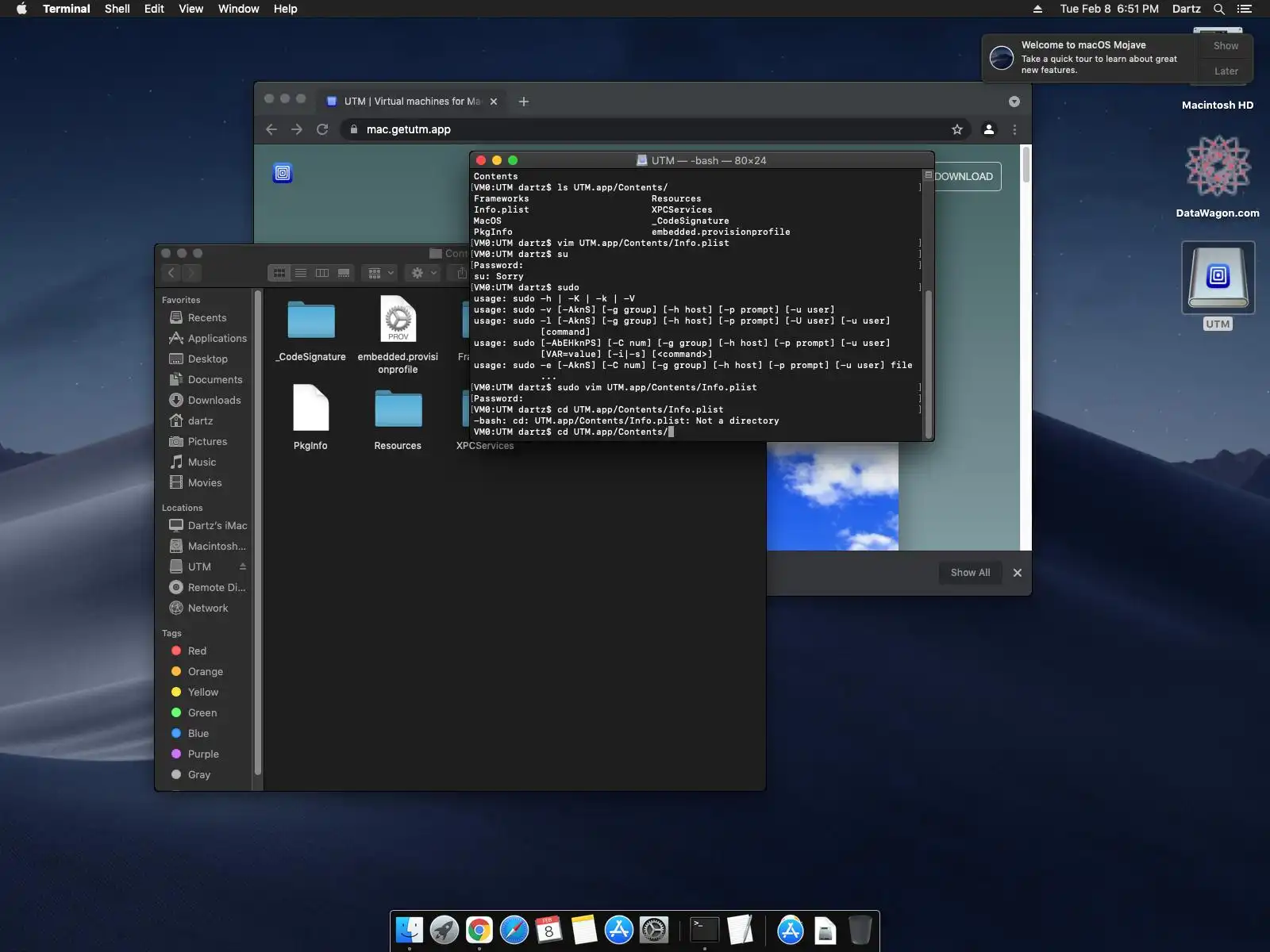Go back in the Finder window
Image resolution: width=1270 pixels, height=952 pixels.
tap(171, 273)
